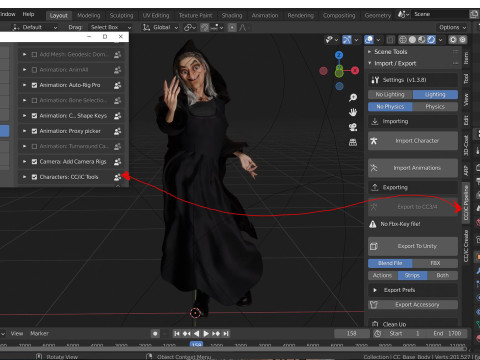Screen dimensions: 480x360
Task: Click the pan view hand icon
Action: (x=353, y=112)
